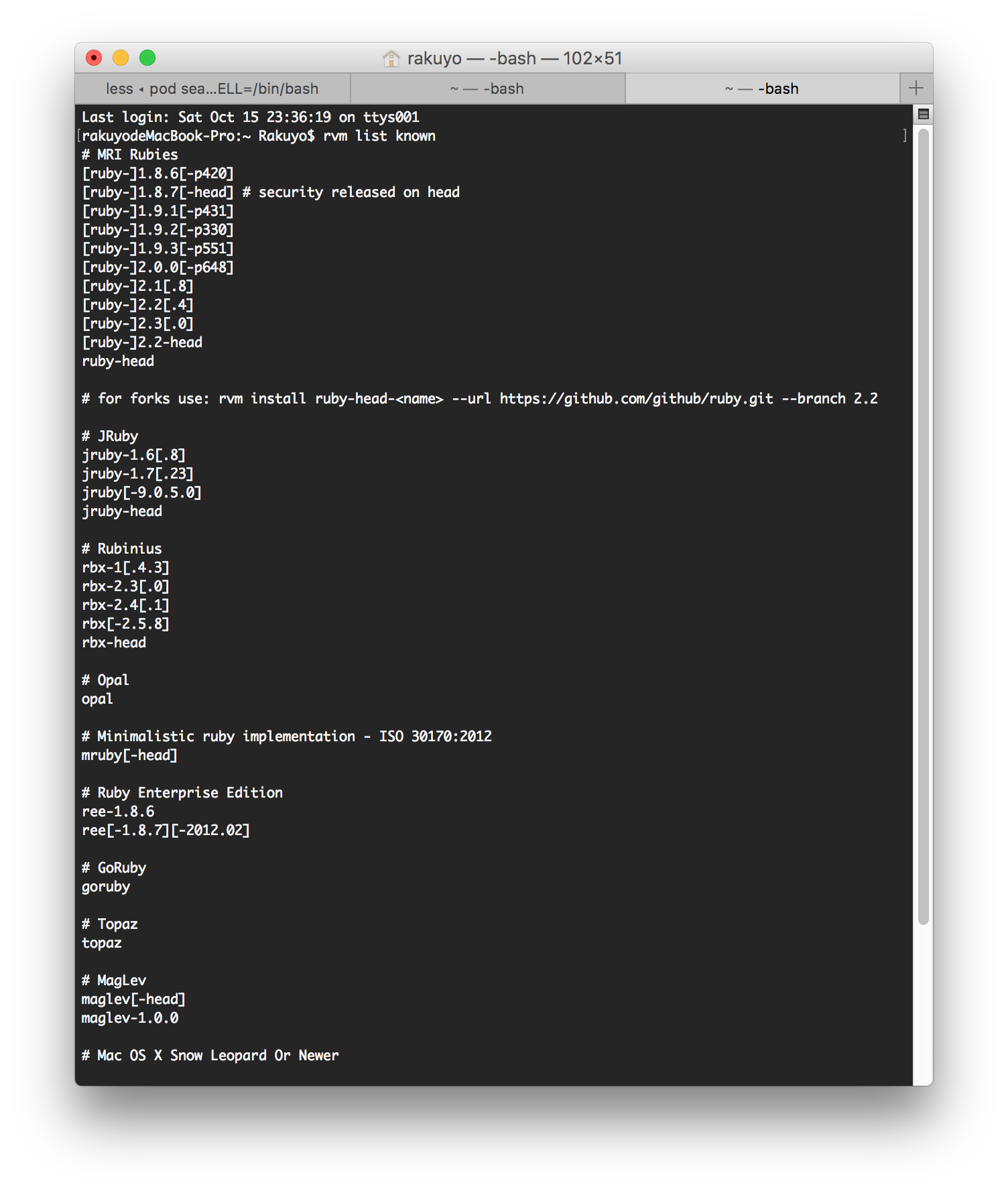The width and height of the screenshot is (1008, 1193).
Task: Switch to the 'less ◂ pod sea...' tab
Action: (x=212, y=88)
